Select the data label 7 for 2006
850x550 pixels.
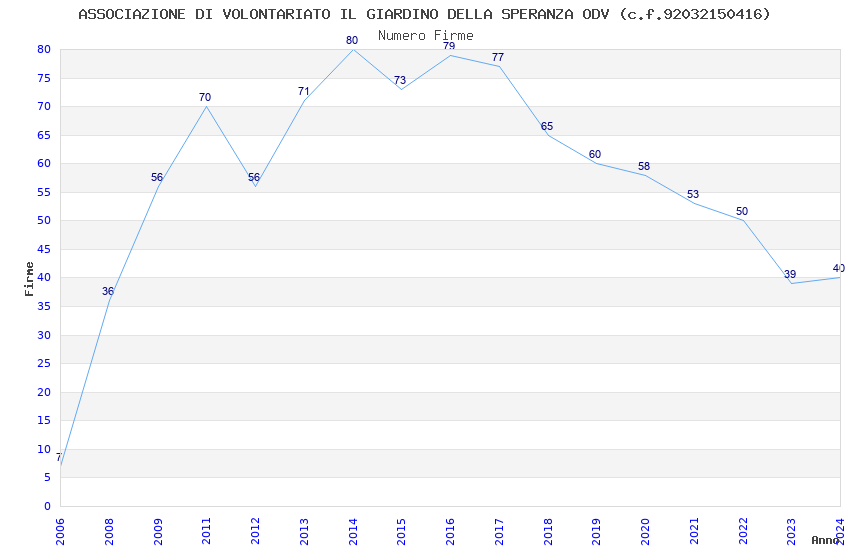coord(59,457)
